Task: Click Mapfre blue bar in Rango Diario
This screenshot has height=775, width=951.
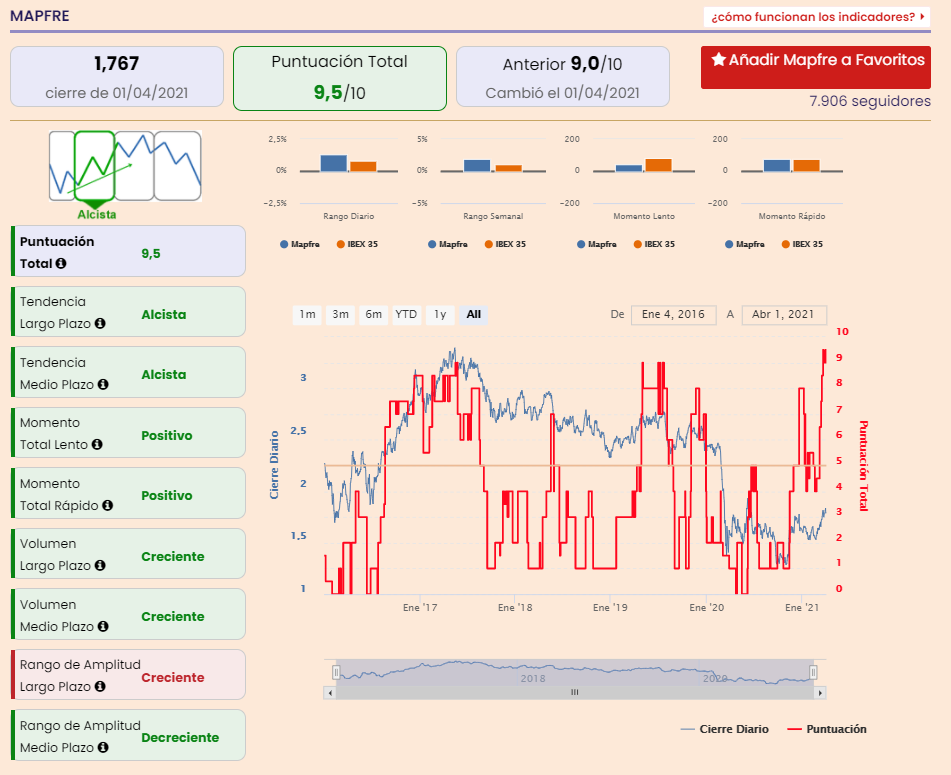Action: (x=334, y=163)
